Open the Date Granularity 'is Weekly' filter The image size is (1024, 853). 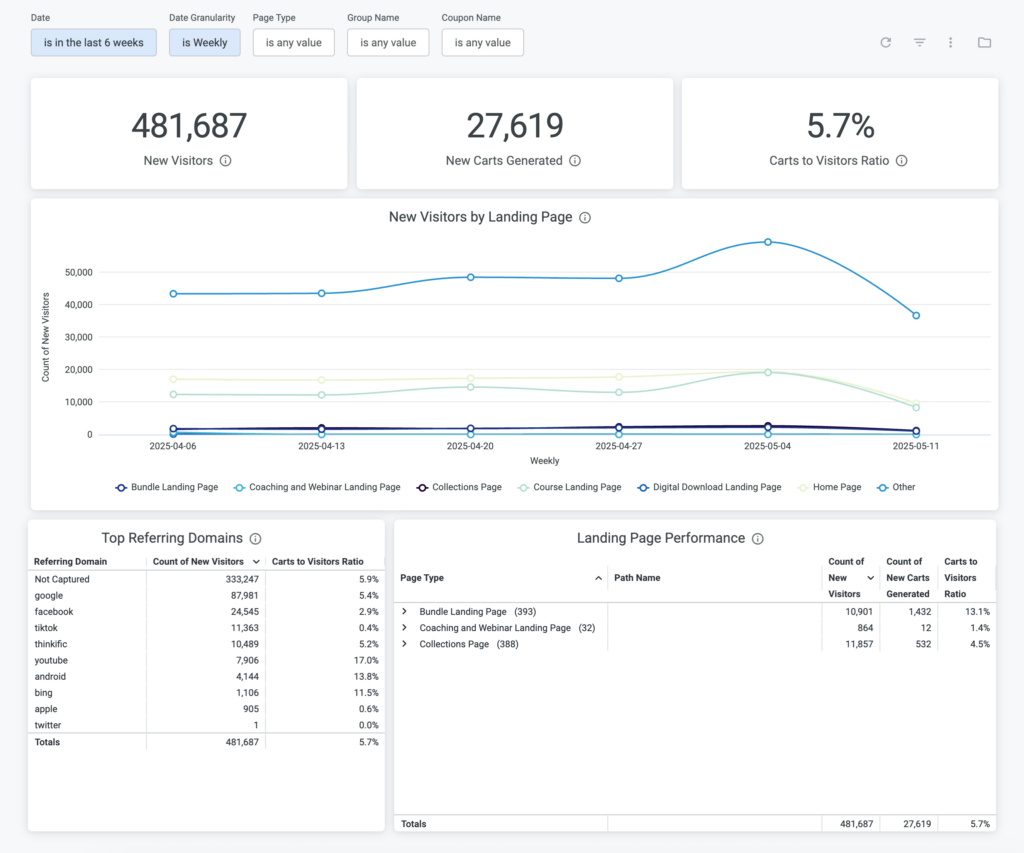click(204, 43)
